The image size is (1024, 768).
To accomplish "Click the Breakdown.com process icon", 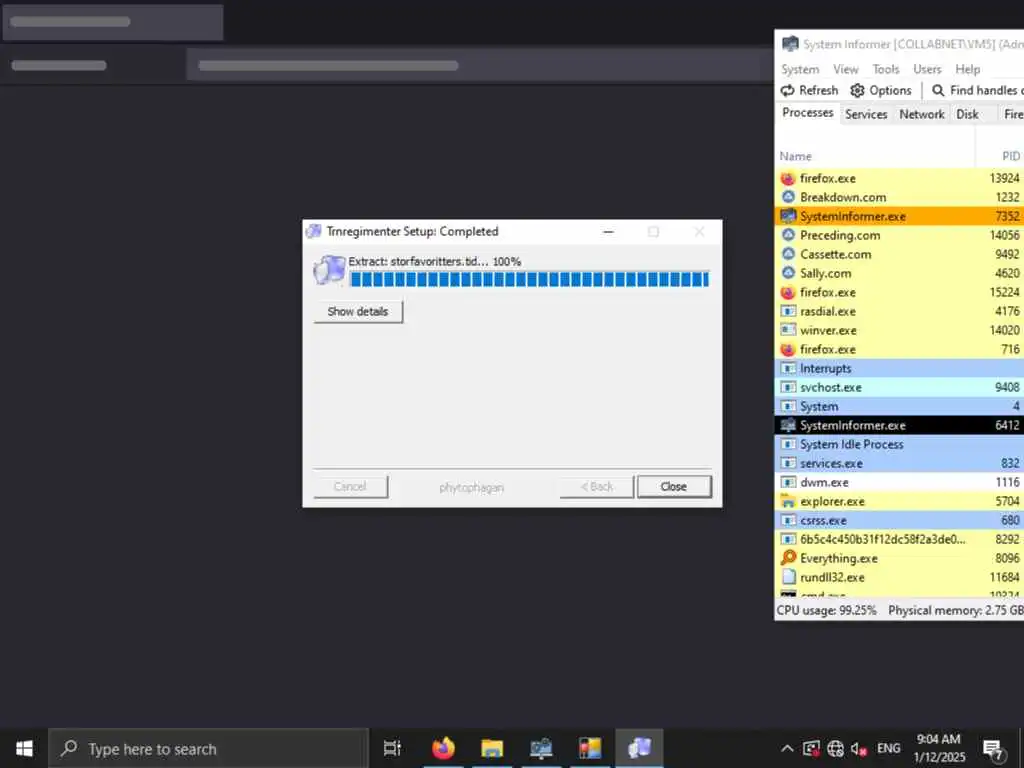I will (788, 197).
